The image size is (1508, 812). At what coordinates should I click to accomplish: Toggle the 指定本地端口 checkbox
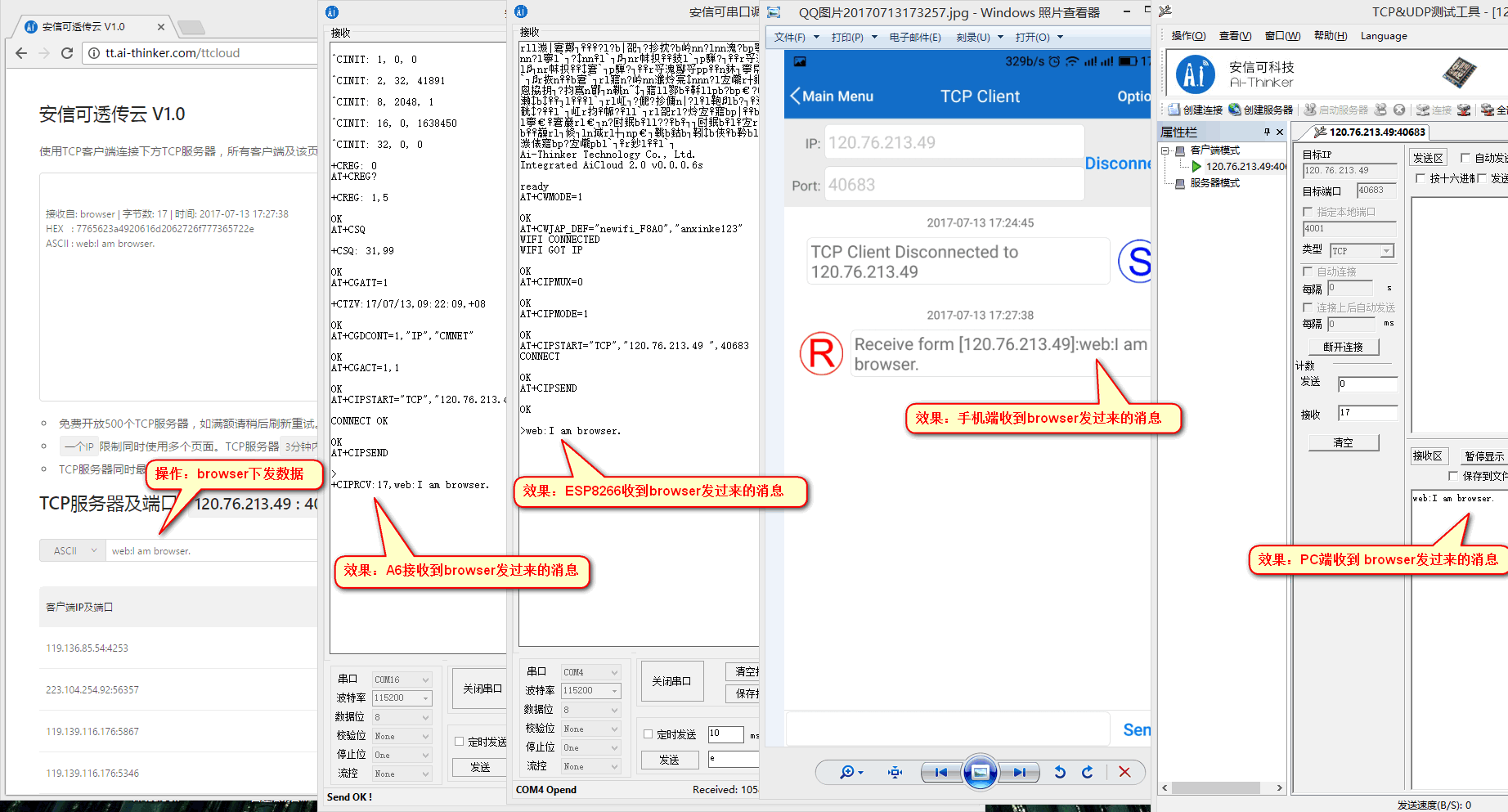1308,212
